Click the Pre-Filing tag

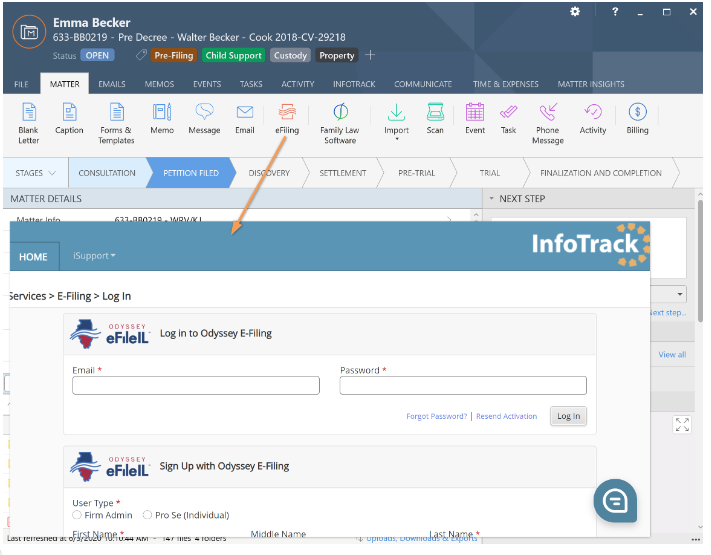point(174,55)
